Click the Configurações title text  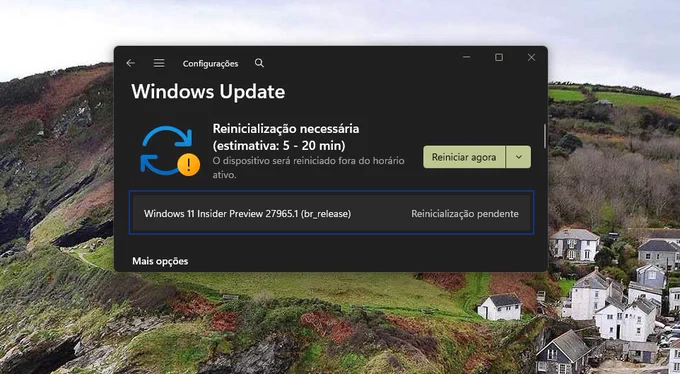point(210,64)
